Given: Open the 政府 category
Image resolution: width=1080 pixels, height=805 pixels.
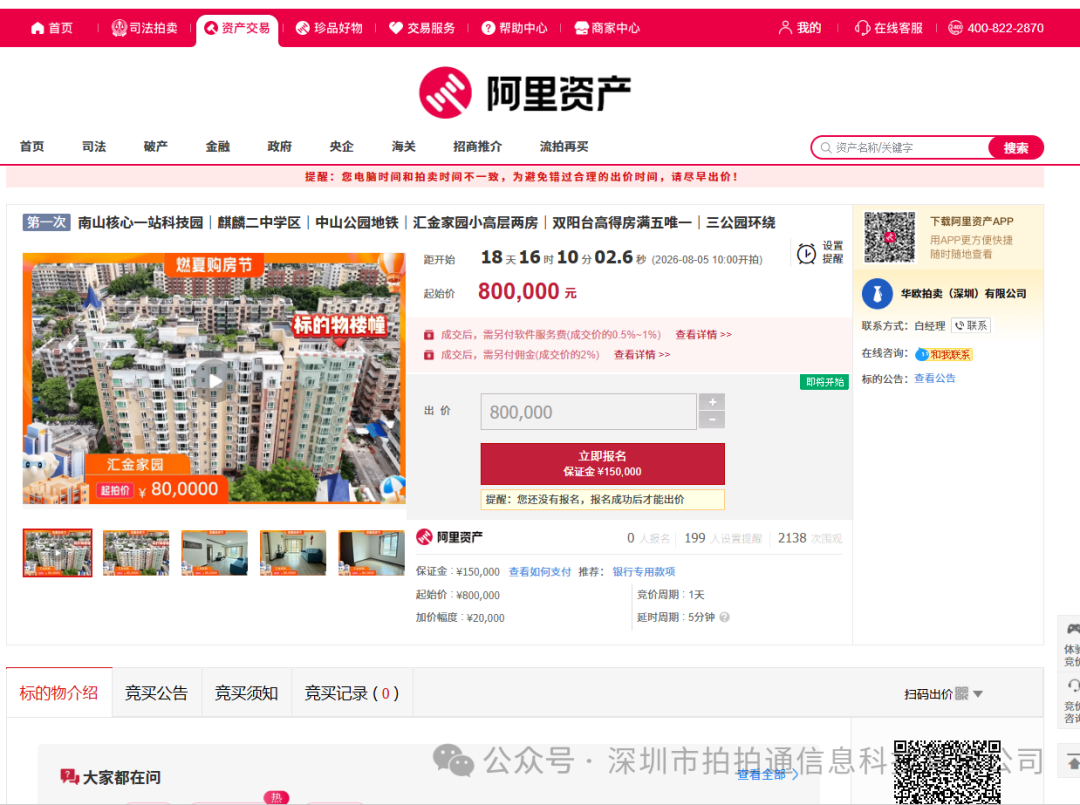Looking at the screenshot, I should pyautogui.click(x=280, y=147).
